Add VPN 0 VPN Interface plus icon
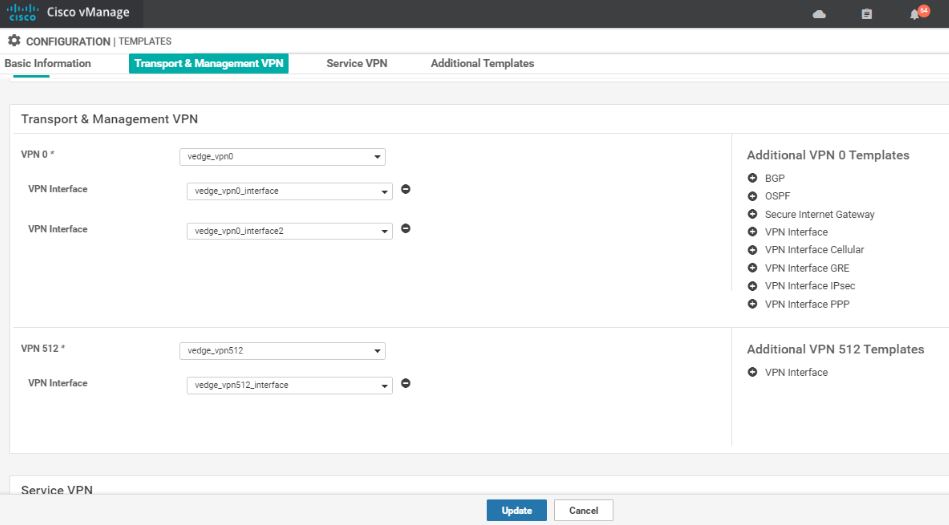The image size is (949, 525). 752,232
